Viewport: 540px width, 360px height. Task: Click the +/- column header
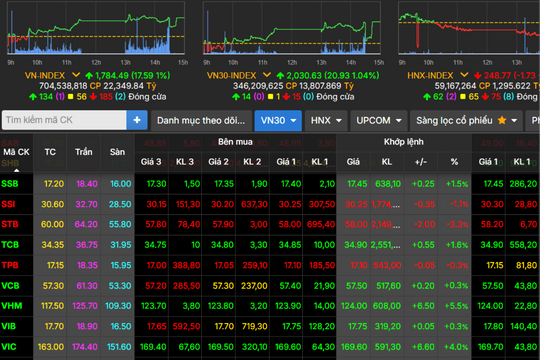[420, 162]
